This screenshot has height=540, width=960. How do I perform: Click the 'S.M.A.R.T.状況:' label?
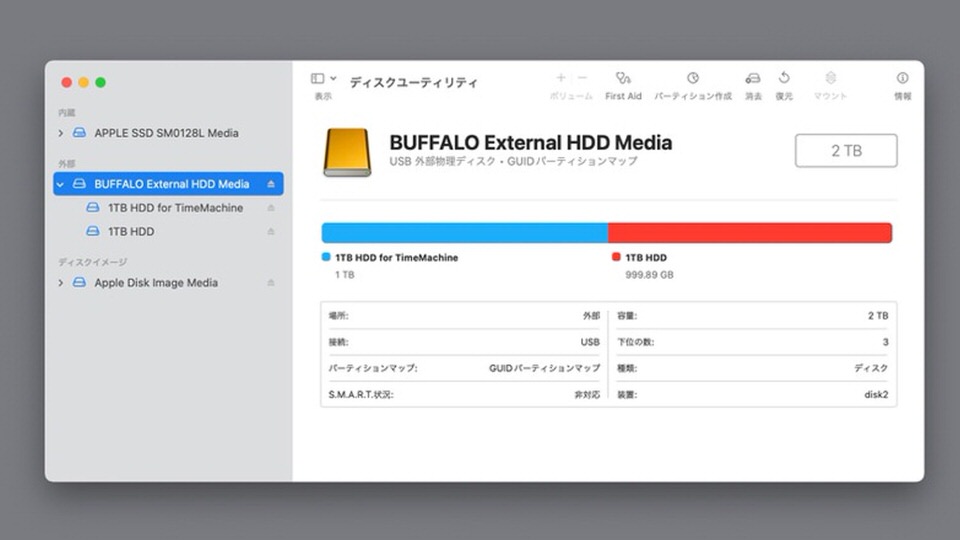(361, 394)
